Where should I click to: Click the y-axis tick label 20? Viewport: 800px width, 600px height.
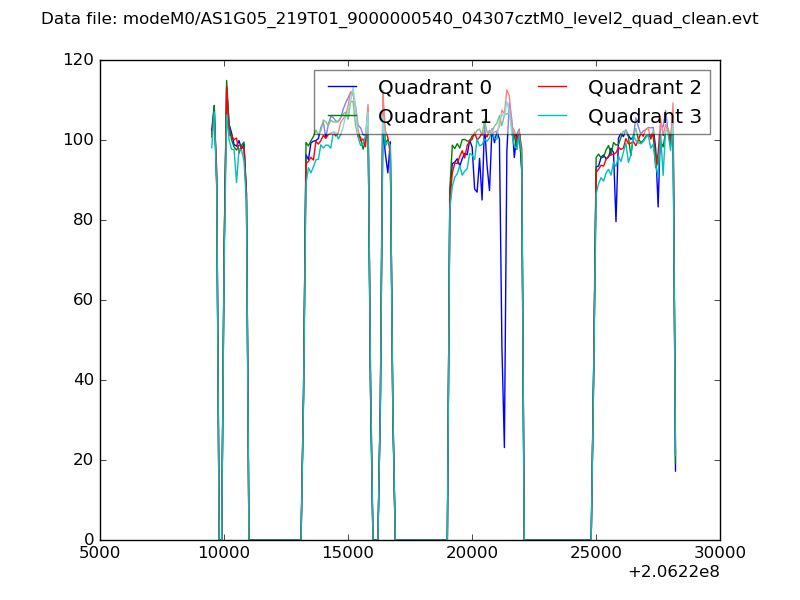click(83, 460)
